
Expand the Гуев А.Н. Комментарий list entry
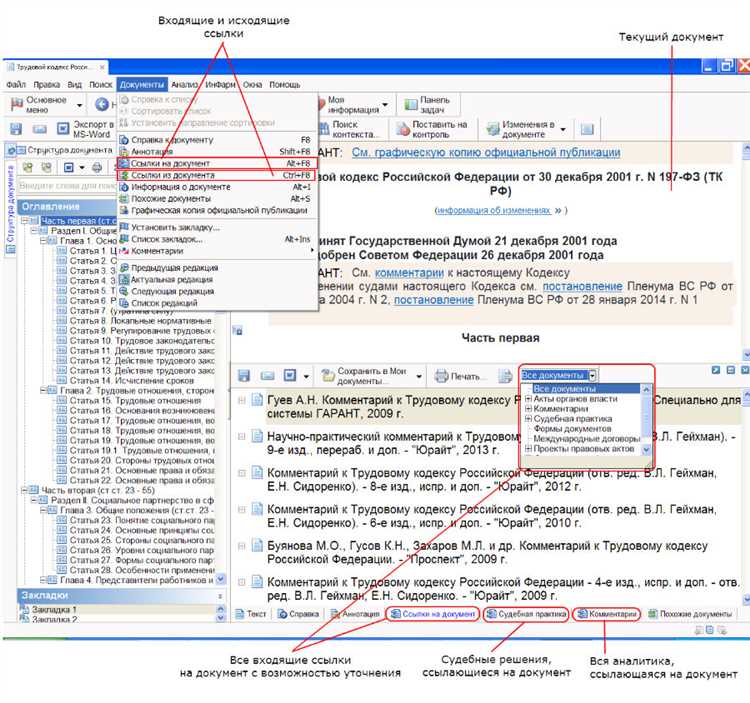pyautogui.click(x=242, y=400)
